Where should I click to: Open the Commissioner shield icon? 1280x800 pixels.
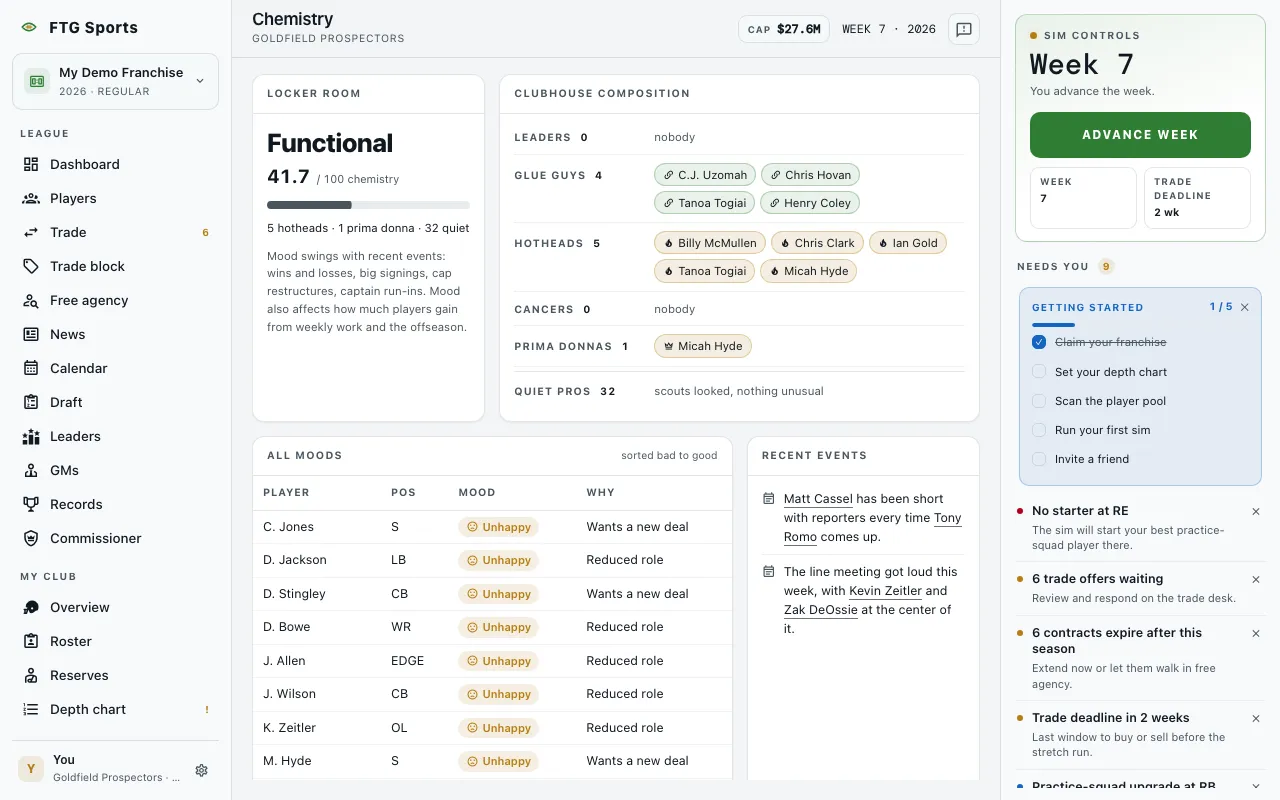point(31,538)
